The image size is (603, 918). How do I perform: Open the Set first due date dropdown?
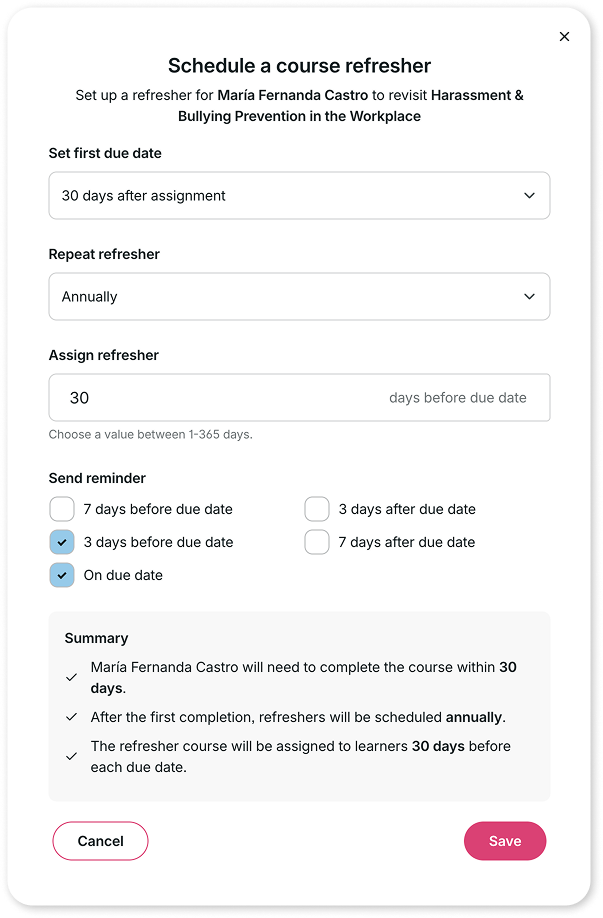299,196
